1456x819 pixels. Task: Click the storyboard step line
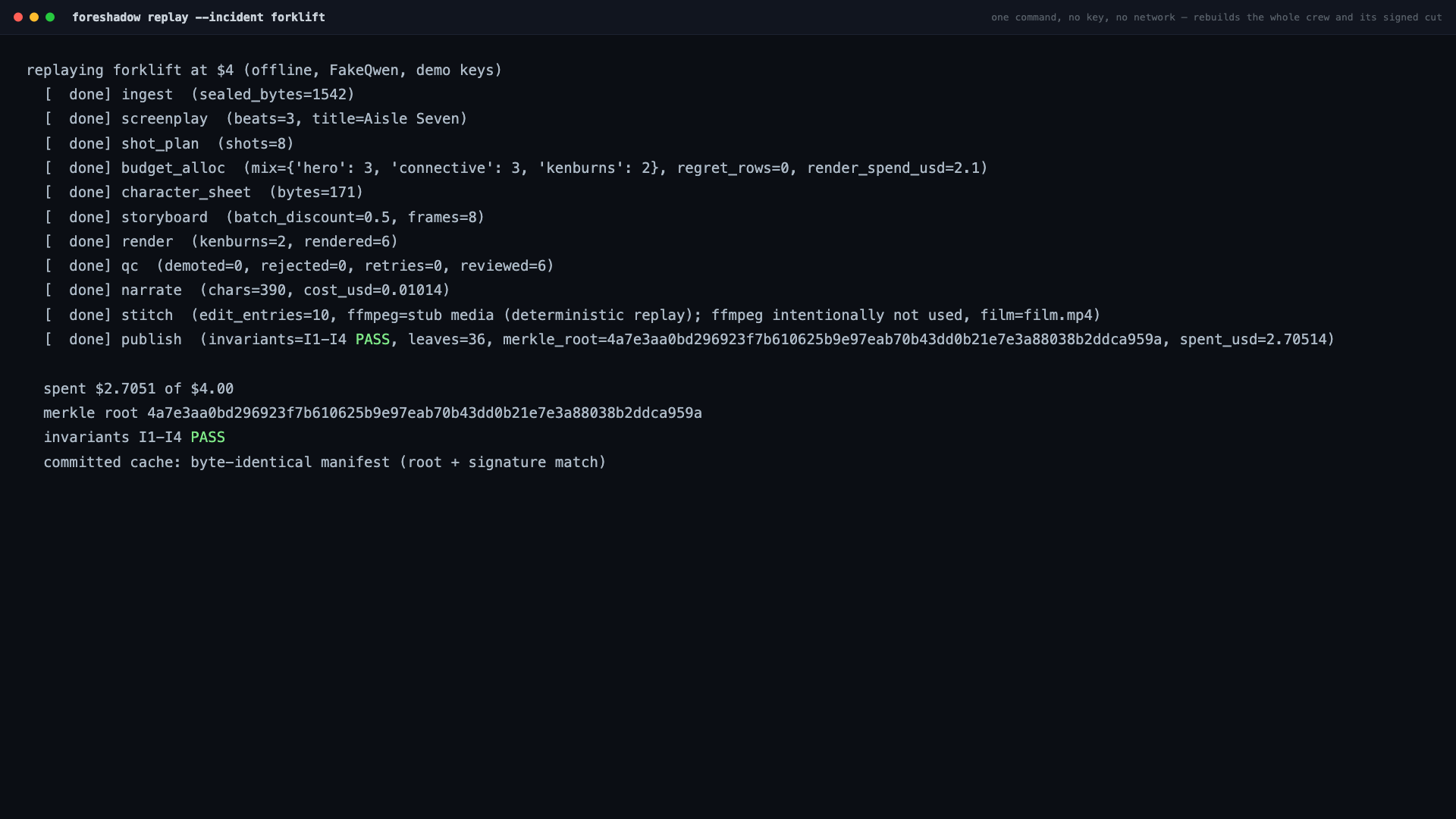[265, 217]
